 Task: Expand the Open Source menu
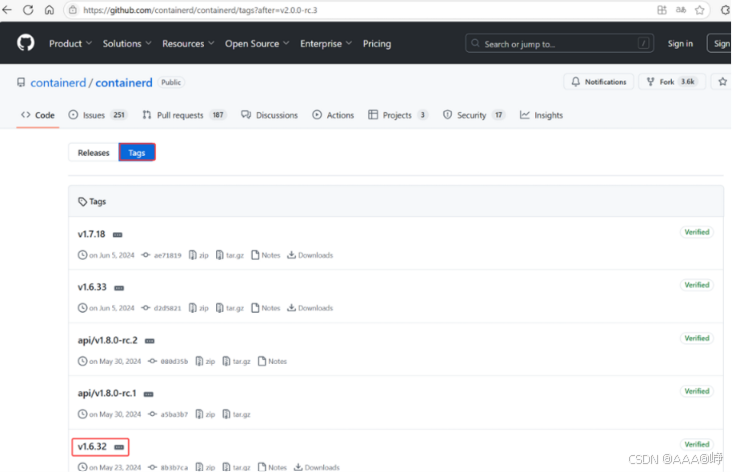click(257, 43)
